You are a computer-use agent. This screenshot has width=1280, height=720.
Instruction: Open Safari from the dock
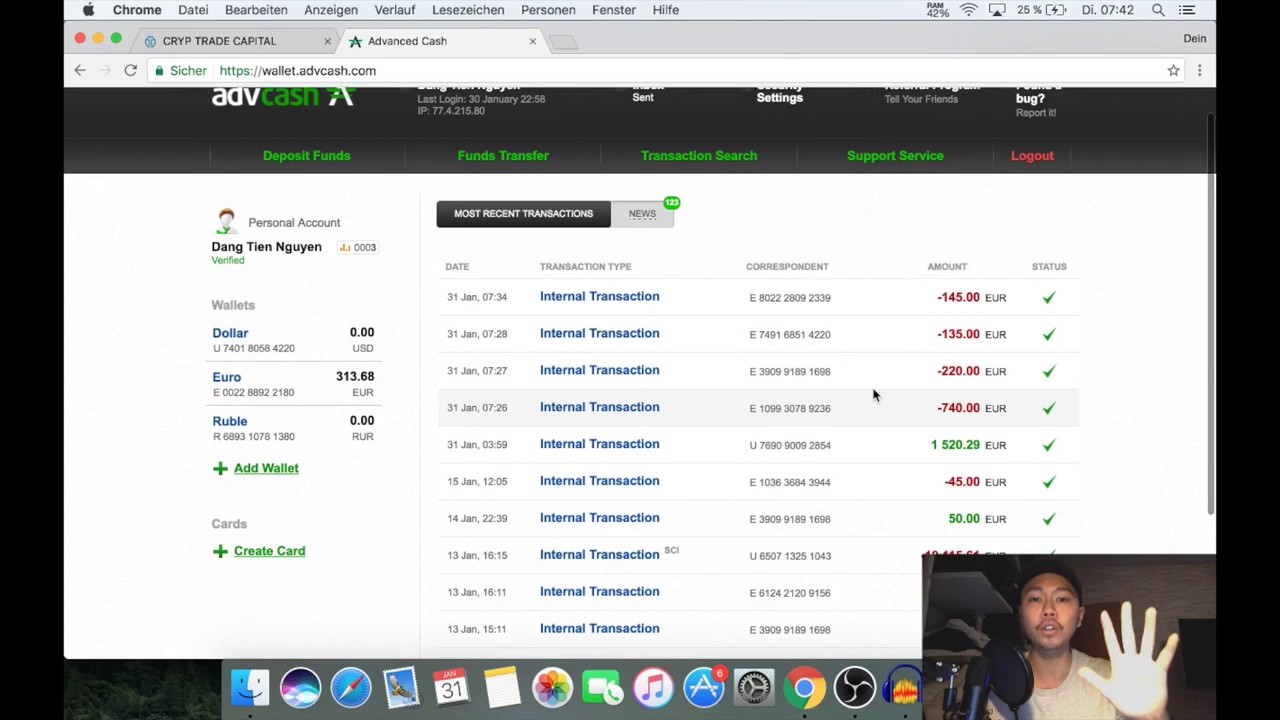pyautogui.click(x=351, y=687)
